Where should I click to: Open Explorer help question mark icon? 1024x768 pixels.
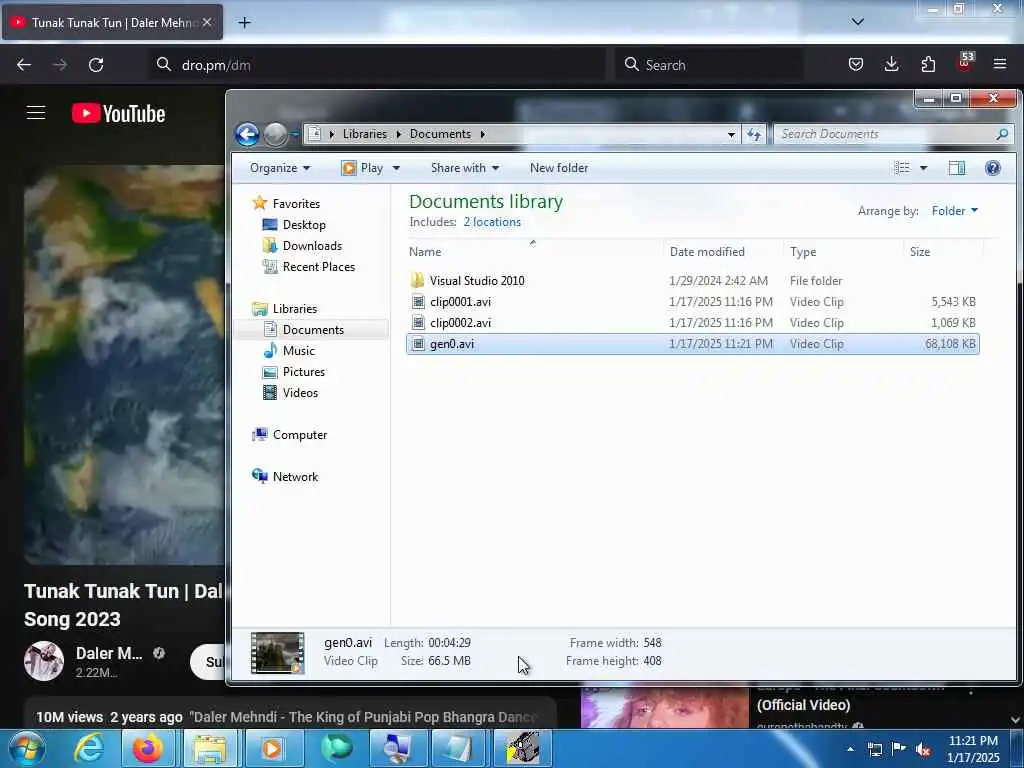(x=993, y=168)
